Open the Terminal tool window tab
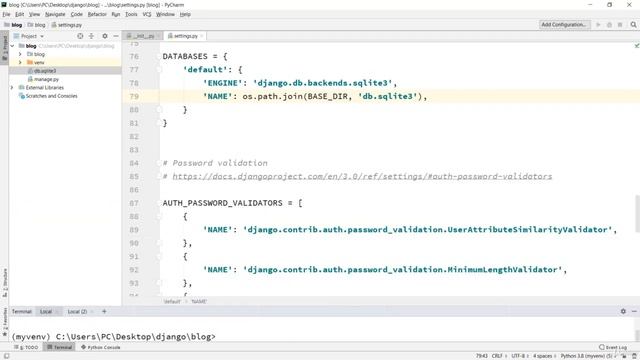640x360 pixels. (x=59, y=347)
